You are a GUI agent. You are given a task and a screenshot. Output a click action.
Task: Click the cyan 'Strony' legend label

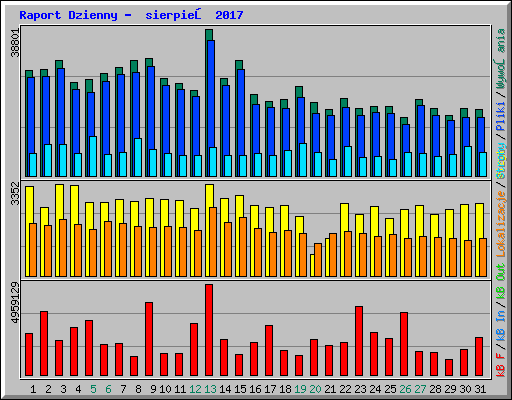tap(501, 161)
